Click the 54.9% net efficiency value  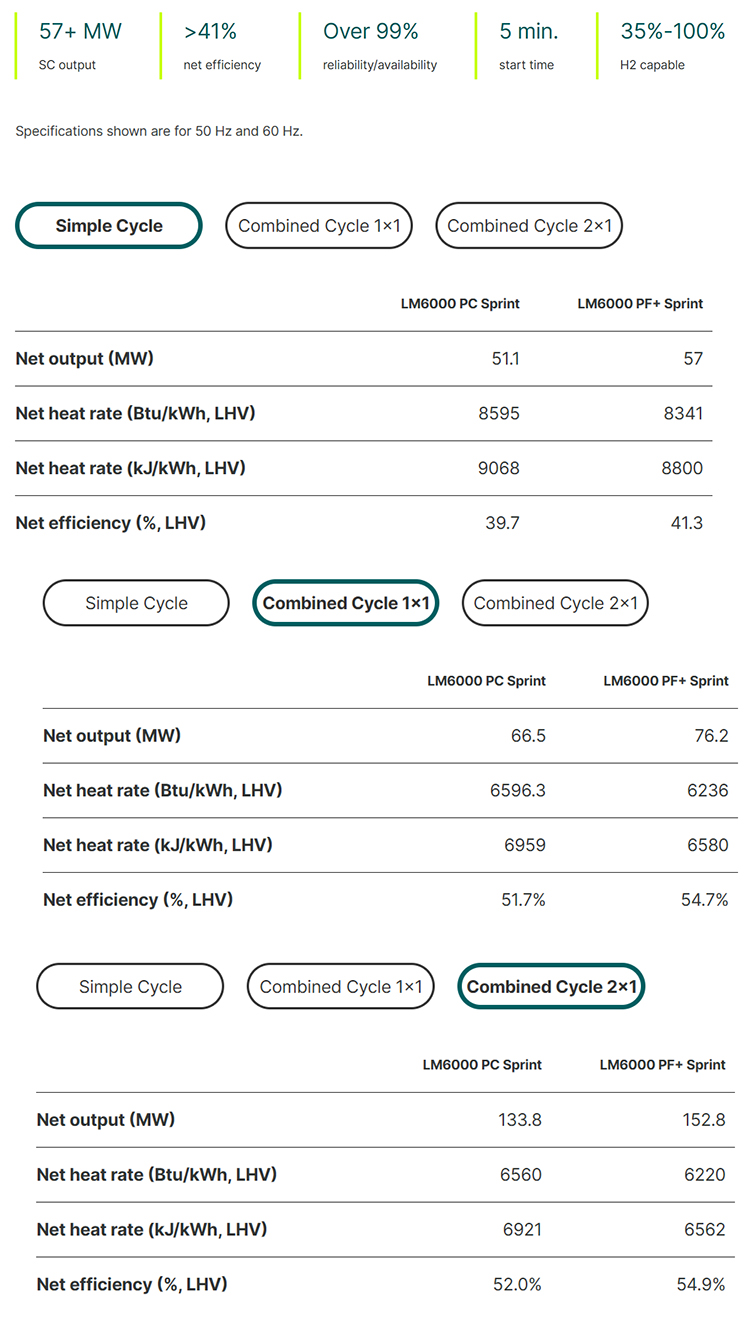[x=701, y=1284]
